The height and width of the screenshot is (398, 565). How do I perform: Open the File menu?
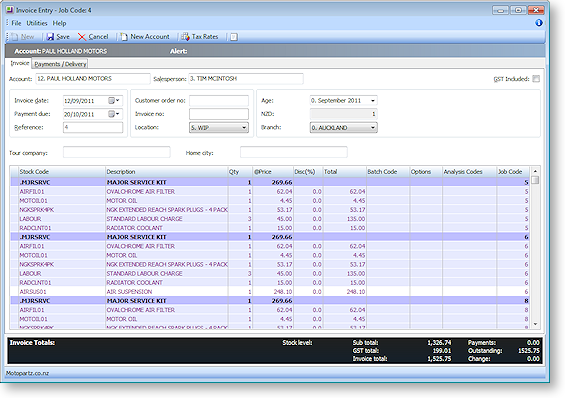pos(16,23)
